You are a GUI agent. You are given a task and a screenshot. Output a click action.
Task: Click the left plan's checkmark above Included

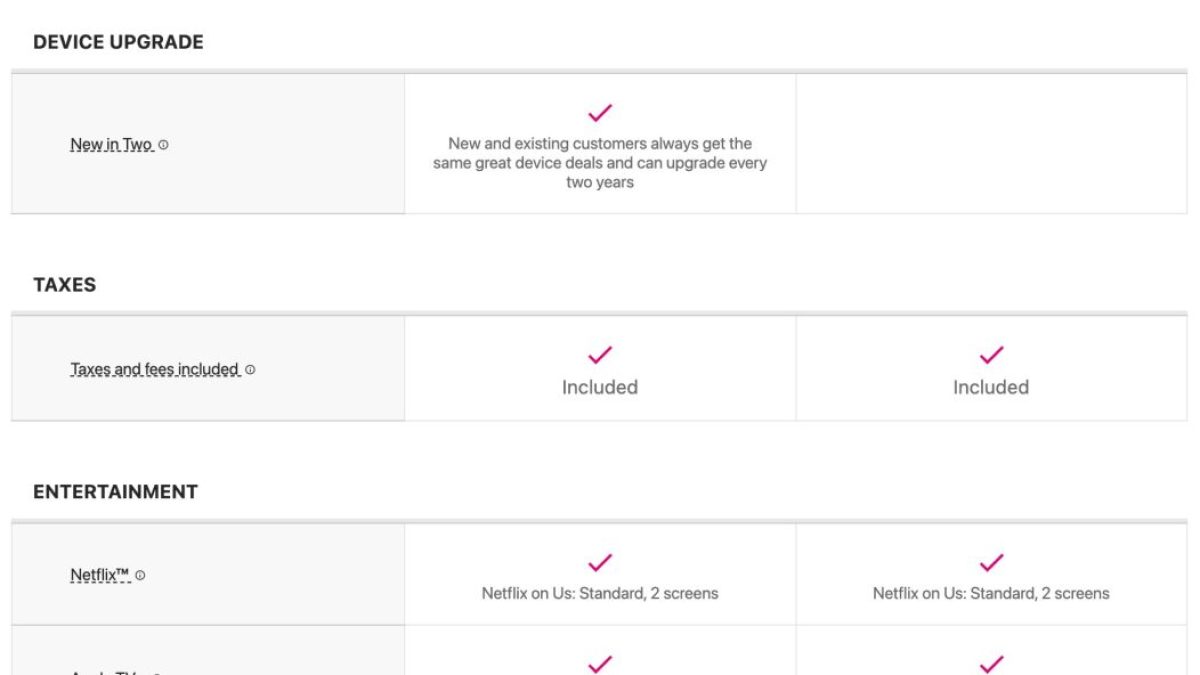point(600,354)
